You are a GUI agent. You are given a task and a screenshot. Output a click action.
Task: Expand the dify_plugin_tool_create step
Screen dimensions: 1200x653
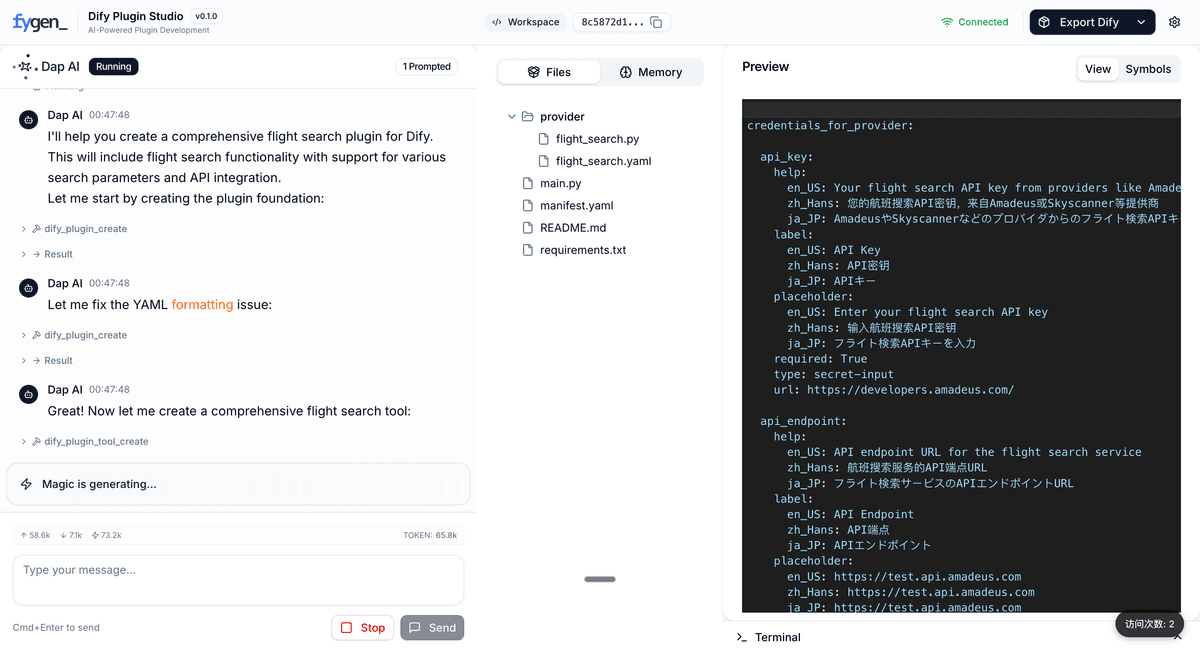24,441
